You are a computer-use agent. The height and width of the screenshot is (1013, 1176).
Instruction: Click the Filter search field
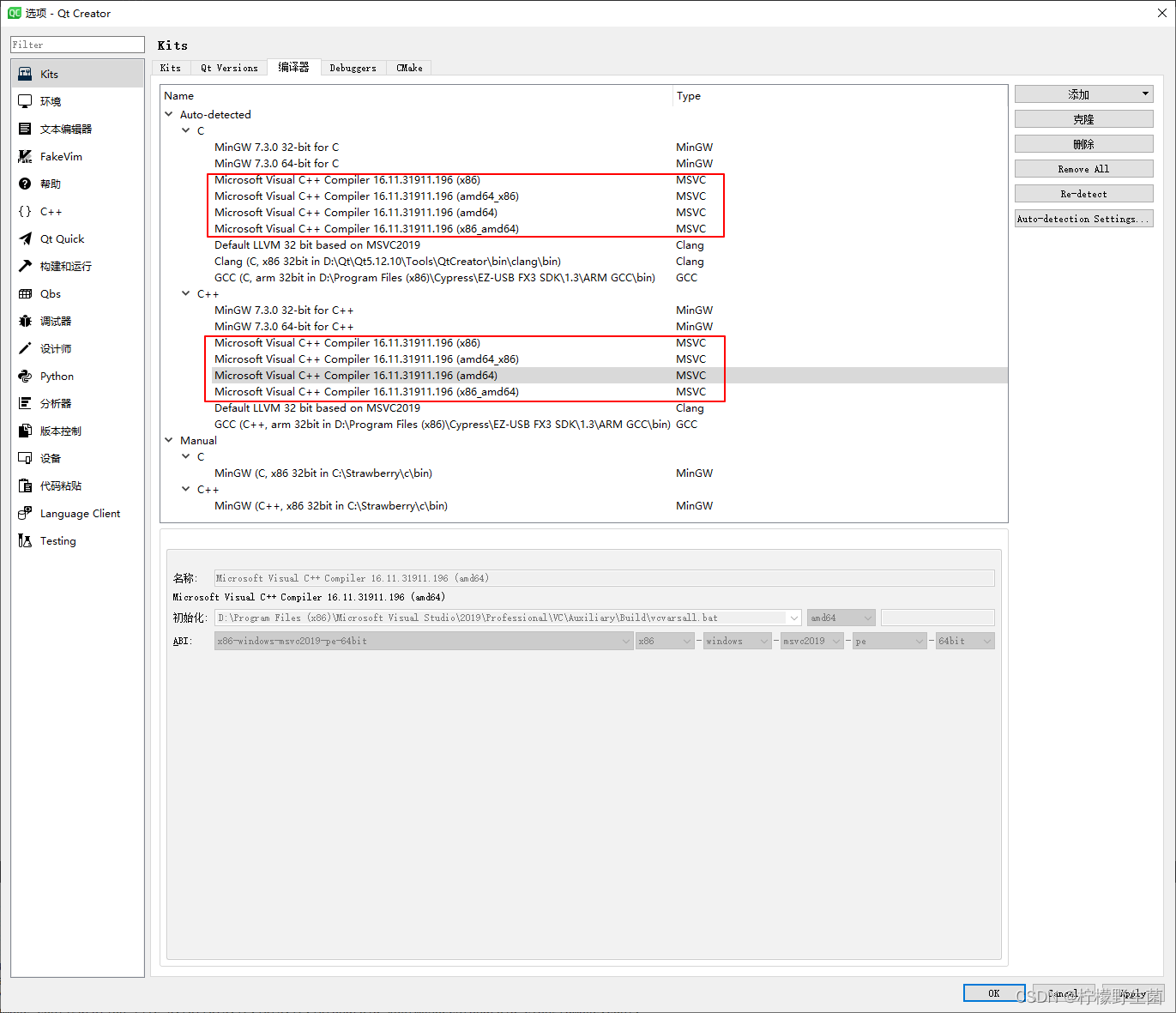click(x=77, y=45)
